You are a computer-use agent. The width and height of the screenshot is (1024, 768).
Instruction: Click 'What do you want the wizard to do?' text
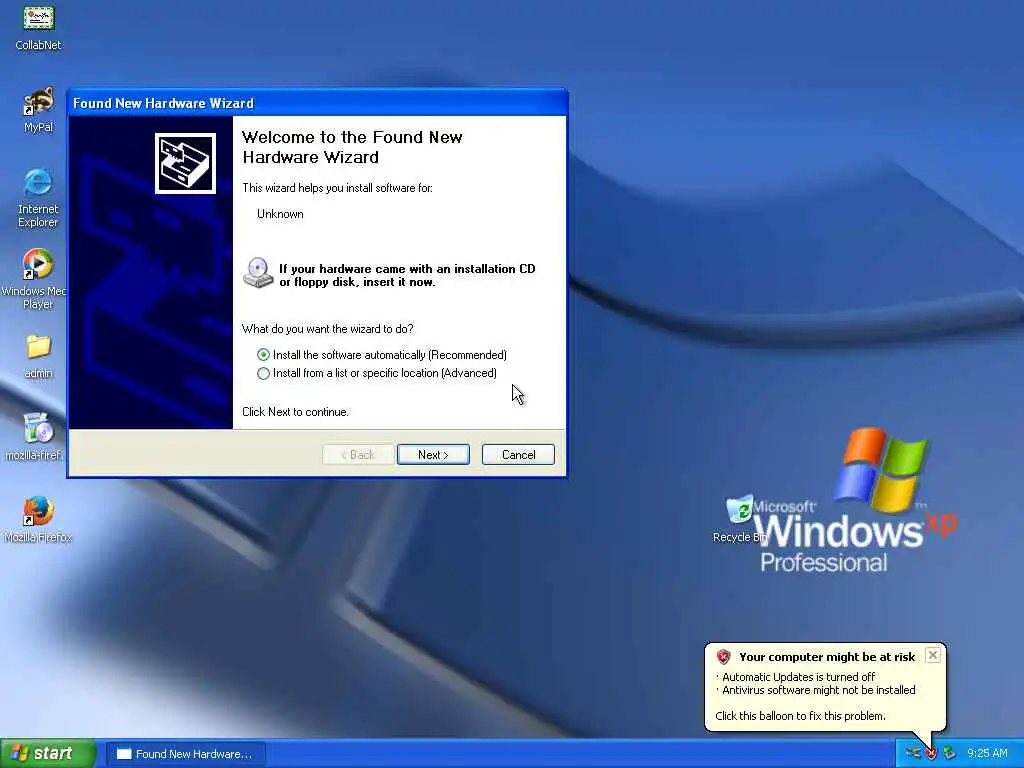(x=327, y=329)
